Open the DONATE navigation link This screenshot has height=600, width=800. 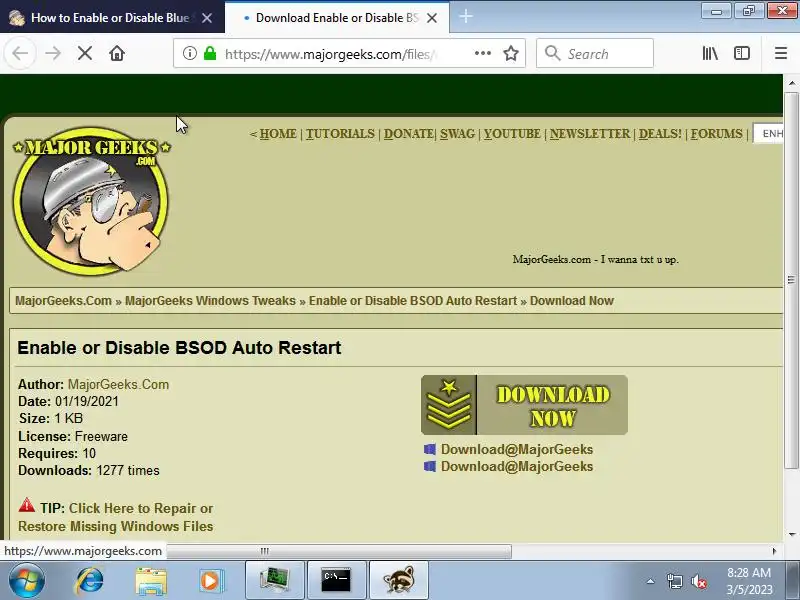[x=409, y=134]
